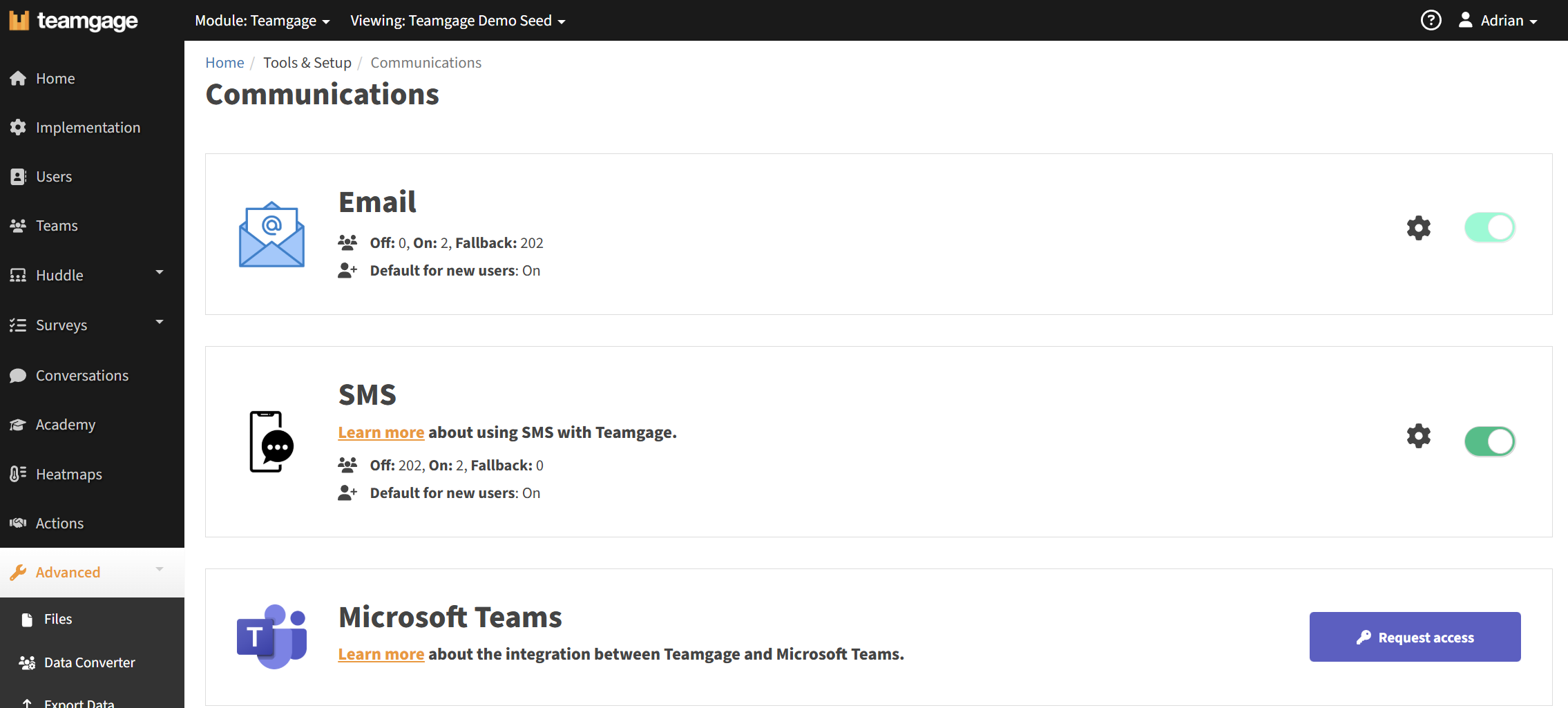Click the Implementation gear icon in sidebar

click(18, 127)
